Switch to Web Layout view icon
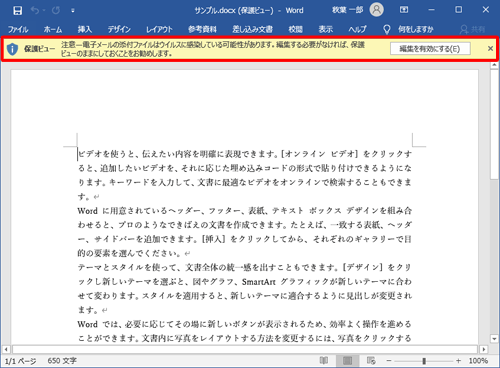The height and width of the screenshot is (368, 500). (x=371, y=360)
